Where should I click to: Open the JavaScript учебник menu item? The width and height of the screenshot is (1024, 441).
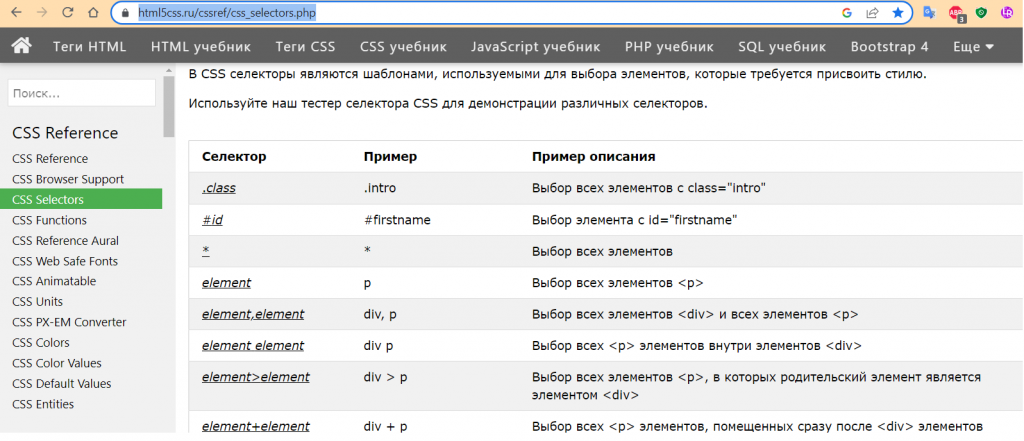(536, 46)
